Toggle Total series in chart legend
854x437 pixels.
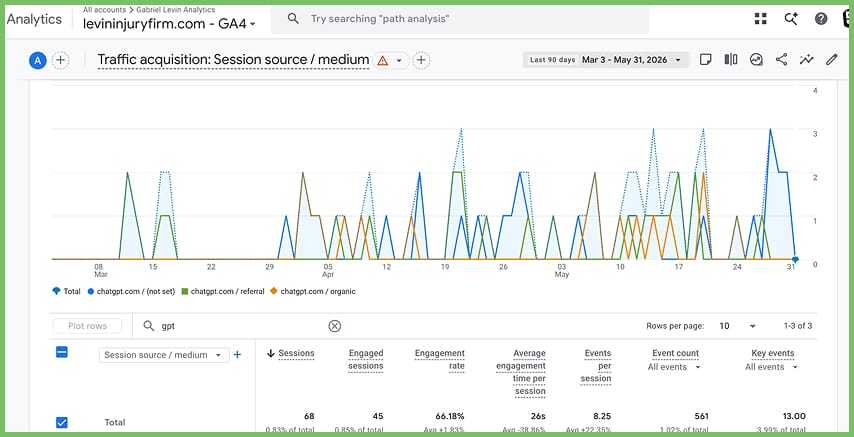pyautogui.click(x=66, y=292)
